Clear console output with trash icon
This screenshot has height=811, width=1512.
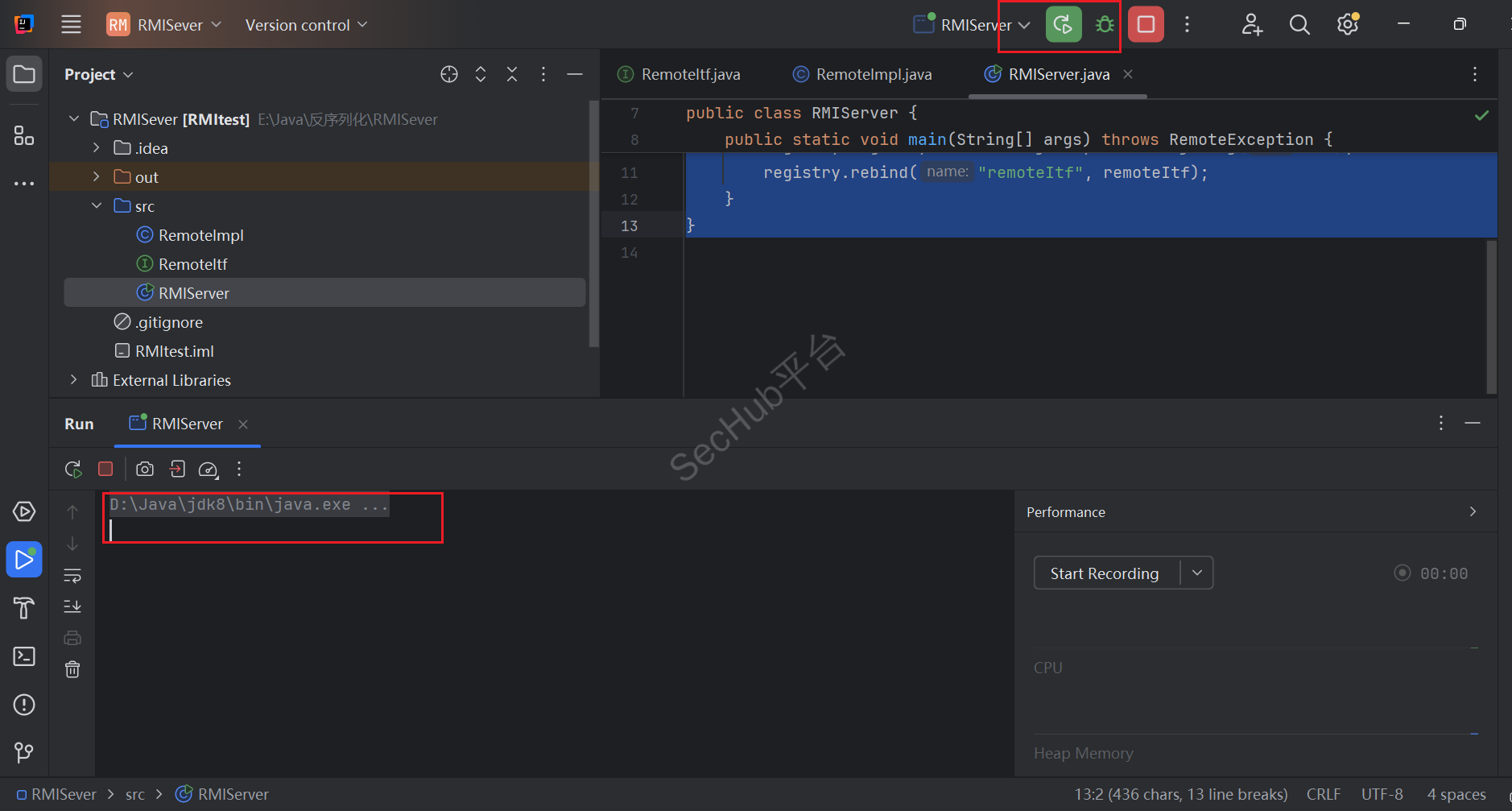[72, 669]
